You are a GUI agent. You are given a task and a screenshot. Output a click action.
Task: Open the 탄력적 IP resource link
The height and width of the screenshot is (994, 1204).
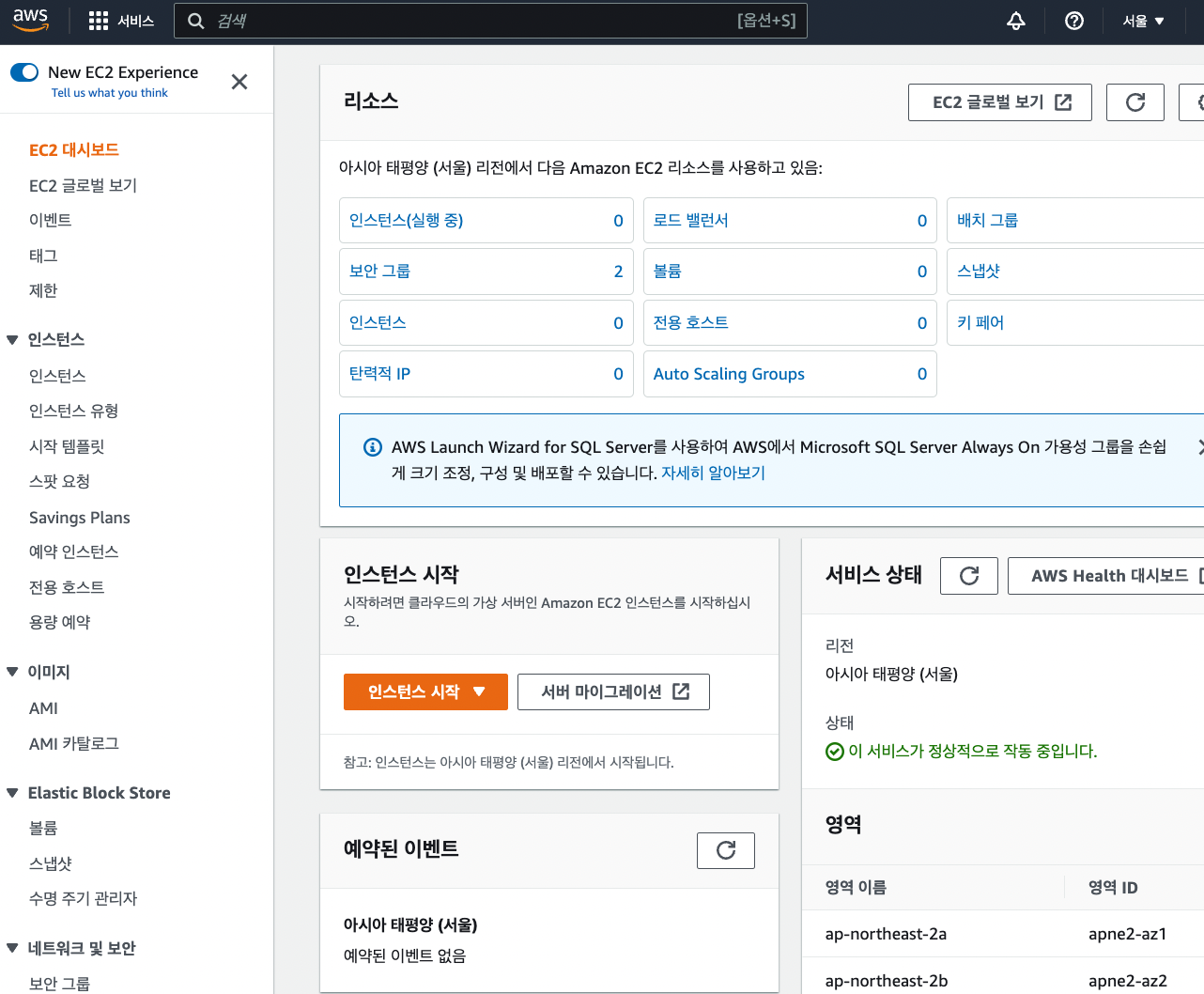379,373
